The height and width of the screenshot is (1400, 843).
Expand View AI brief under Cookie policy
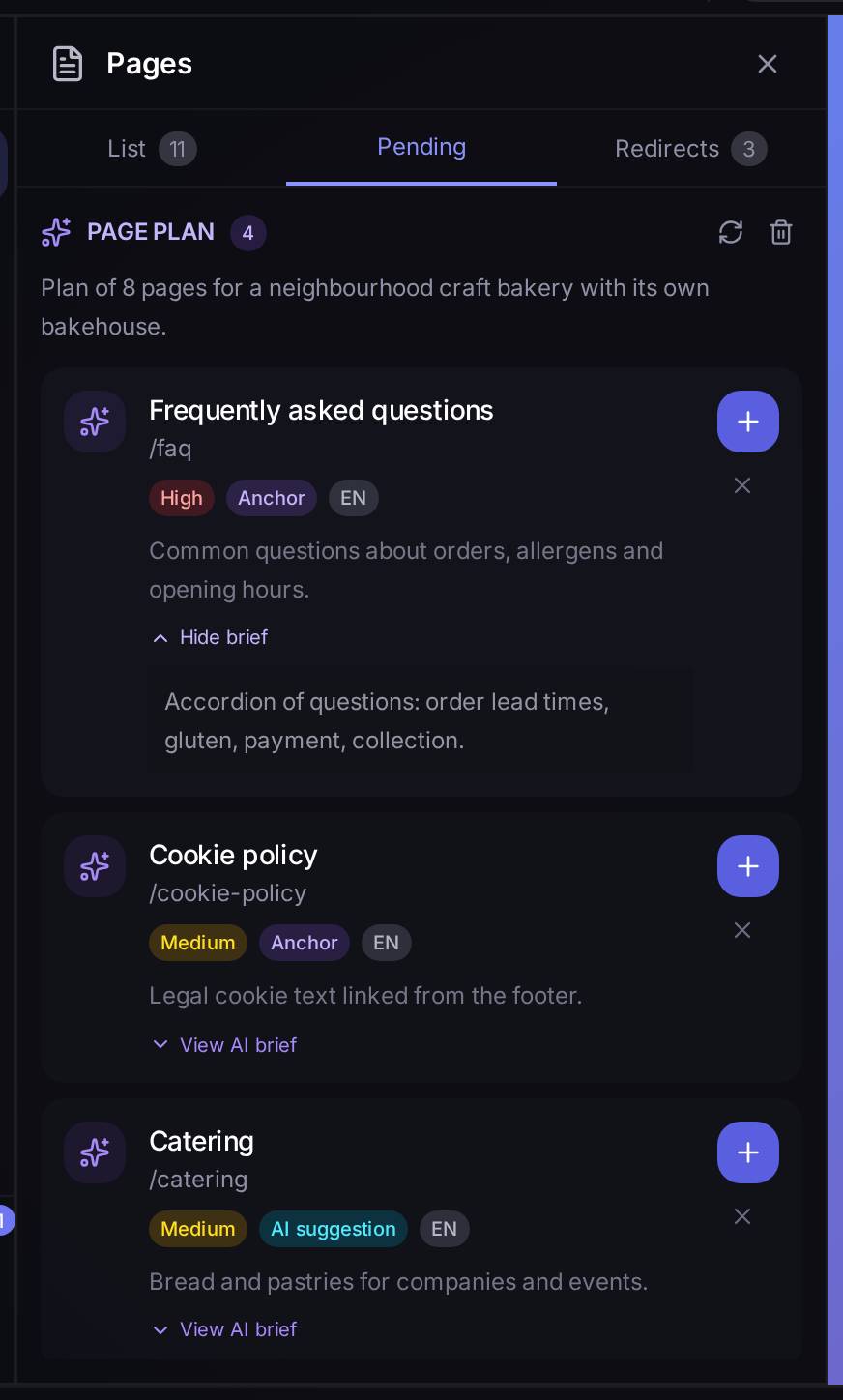click(x=224, y=1045)
